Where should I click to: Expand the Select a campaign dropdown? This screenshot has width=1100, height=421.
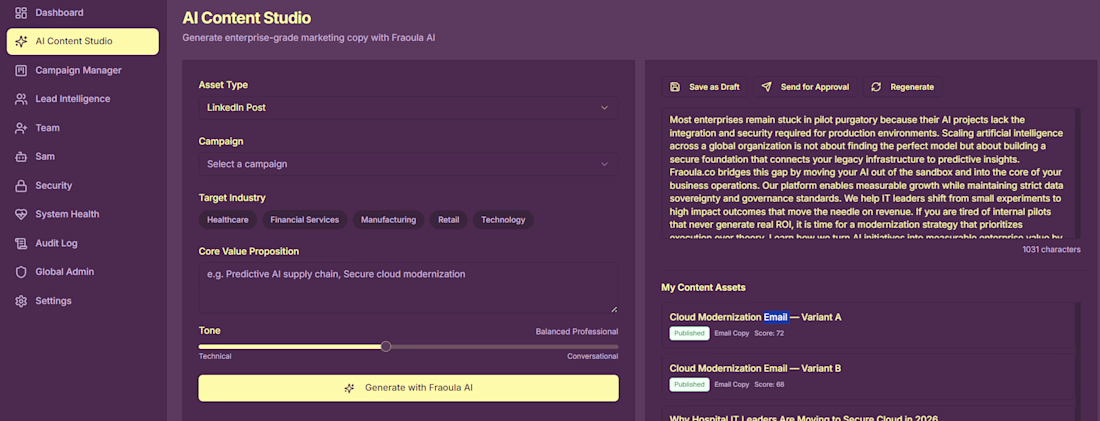pyautogui.click(x=408, y=163)
